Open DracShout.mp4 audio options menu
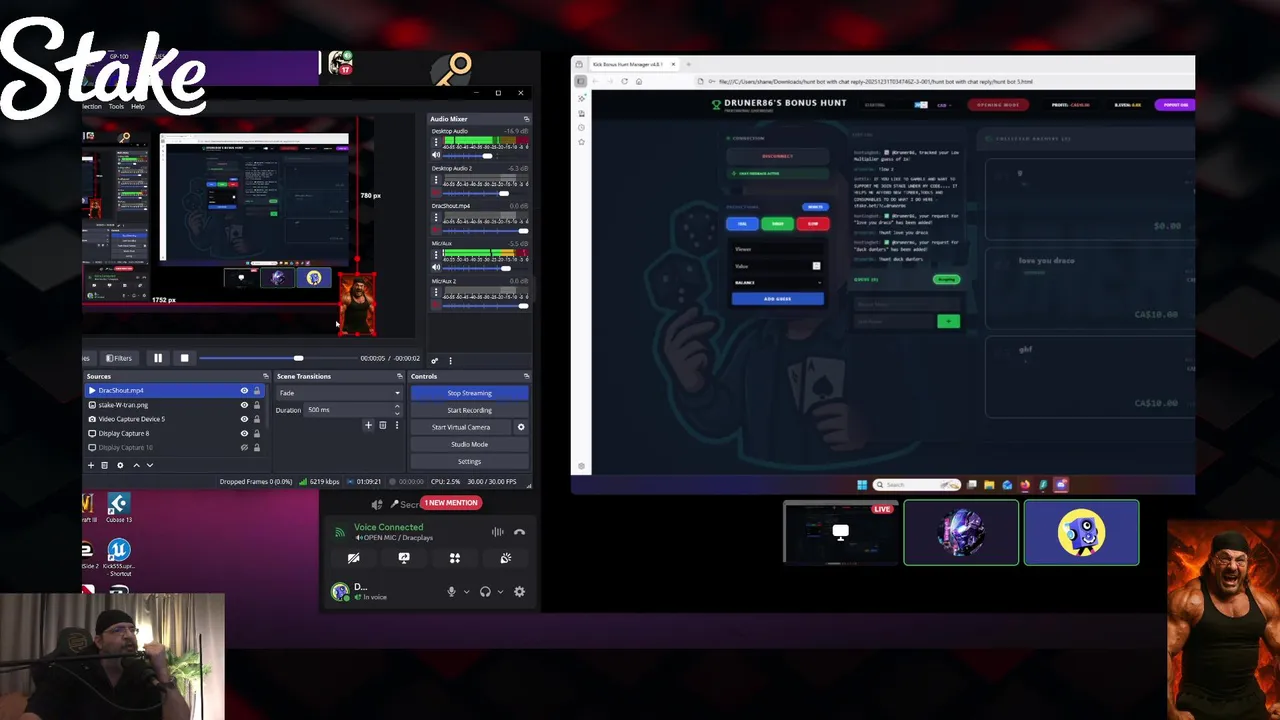Image resolution: width=1280 pixels, height=720 pixels. point(436,219)
